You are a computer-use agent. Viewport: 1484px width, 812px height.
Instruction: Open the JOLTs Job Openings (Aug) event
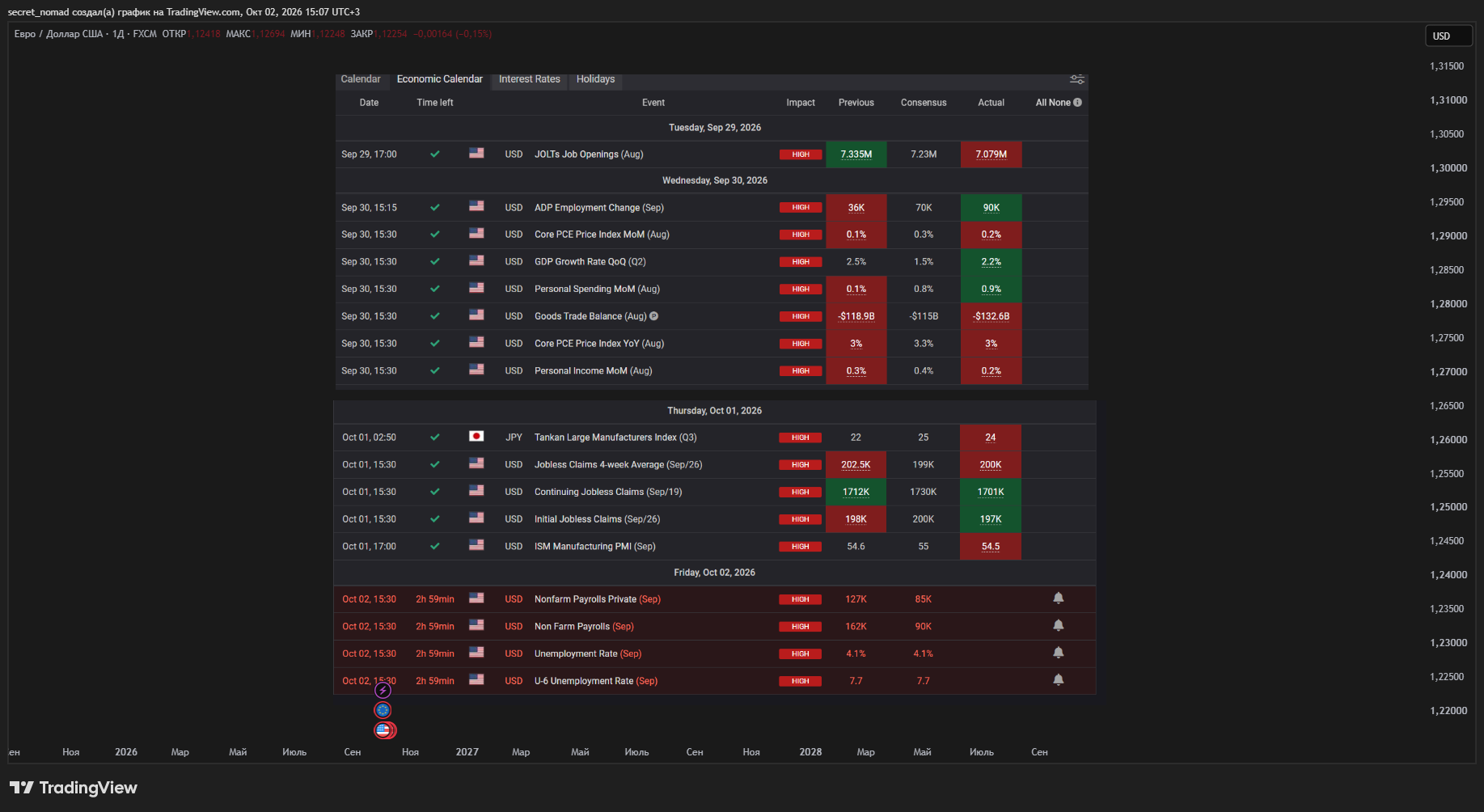(589, 154)
